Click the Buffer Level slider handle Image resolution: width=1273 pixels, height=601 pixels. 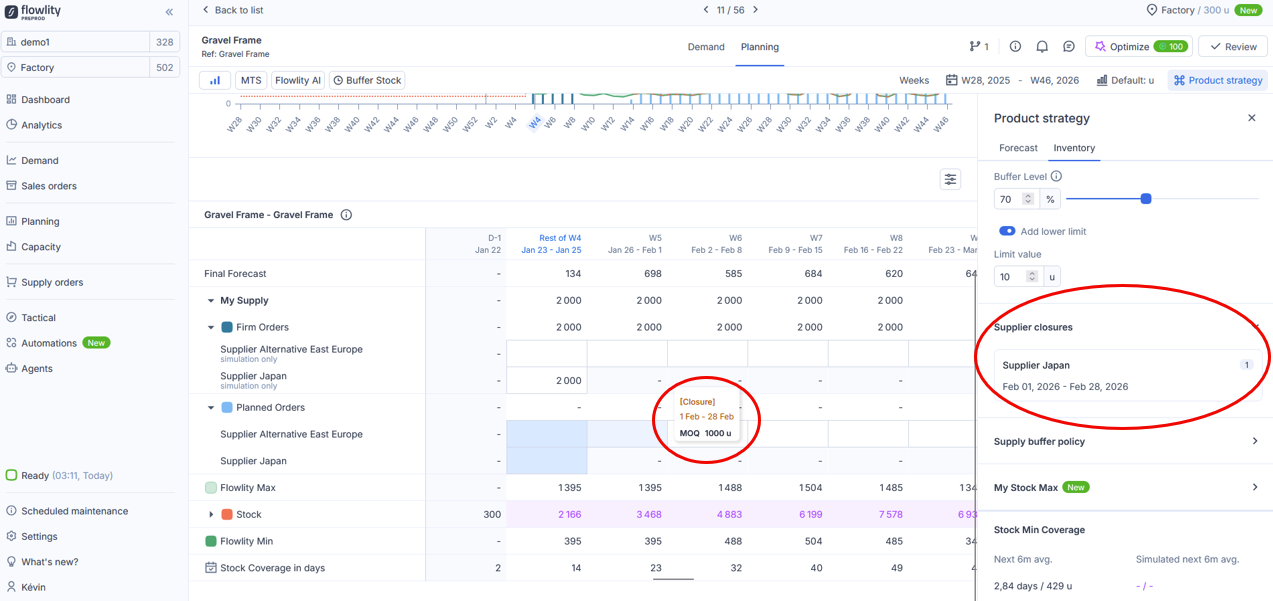pyautogui.click(x=1146, y=199)
